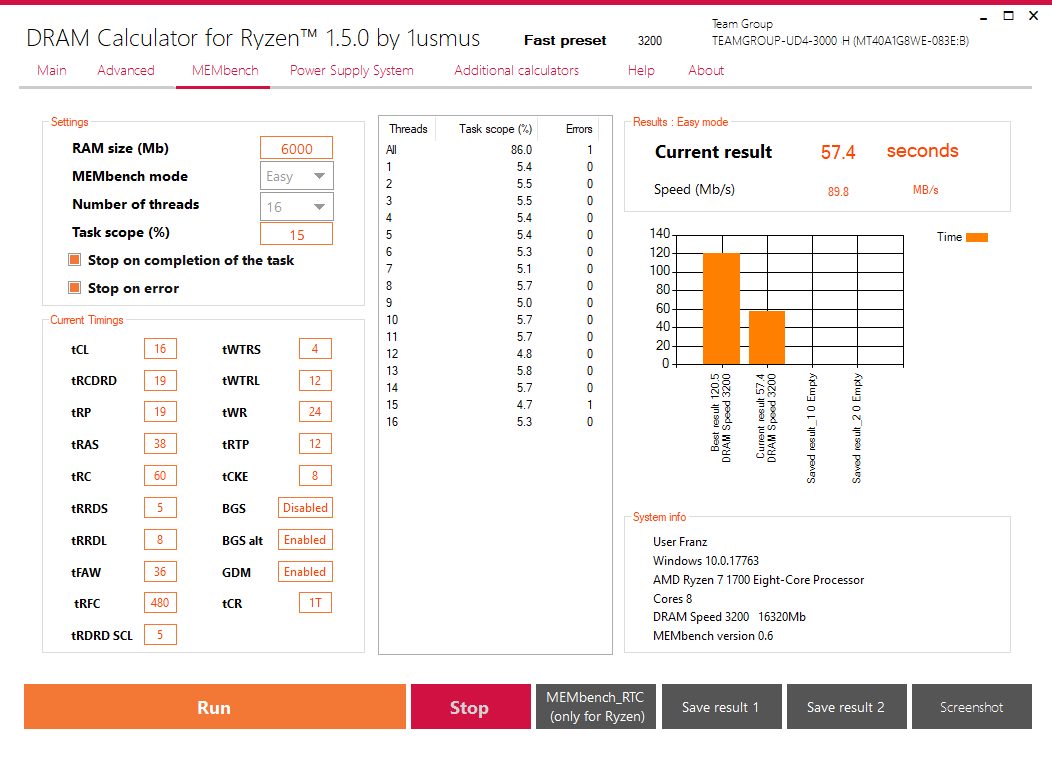Screen dimensions: 1052x771
Task: Click the tCR value 1T
Action: click(315, 603)
